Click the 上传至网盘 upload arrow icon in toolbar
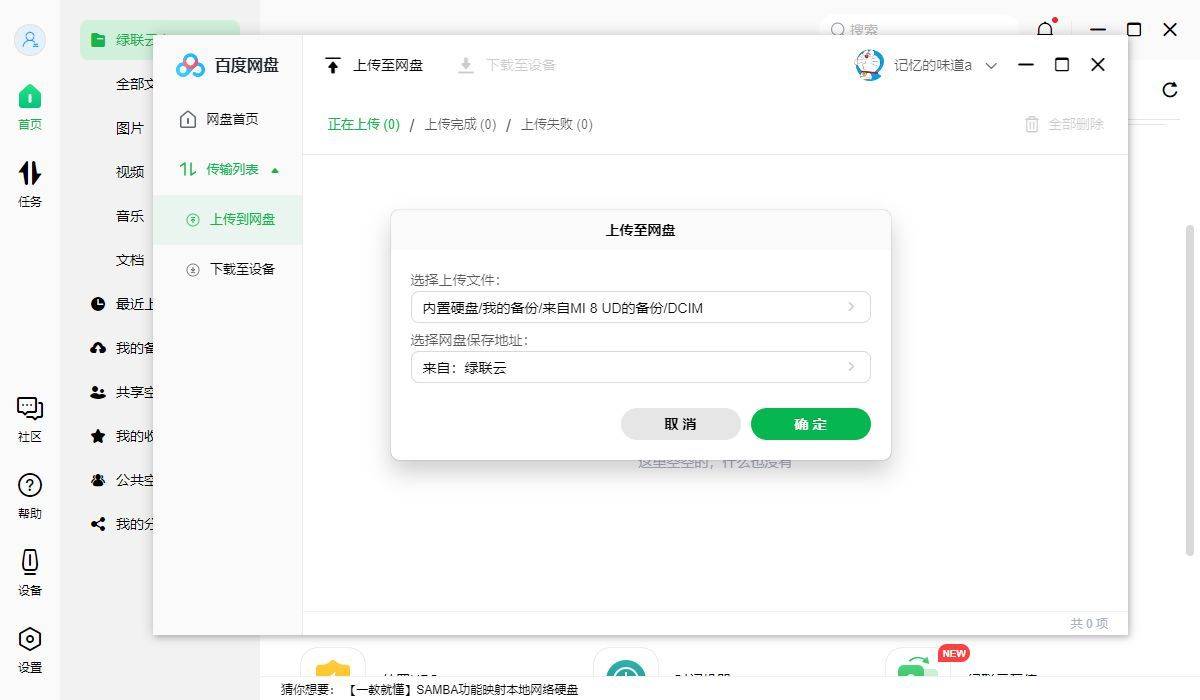1200x700 pixels. [333, 65]
